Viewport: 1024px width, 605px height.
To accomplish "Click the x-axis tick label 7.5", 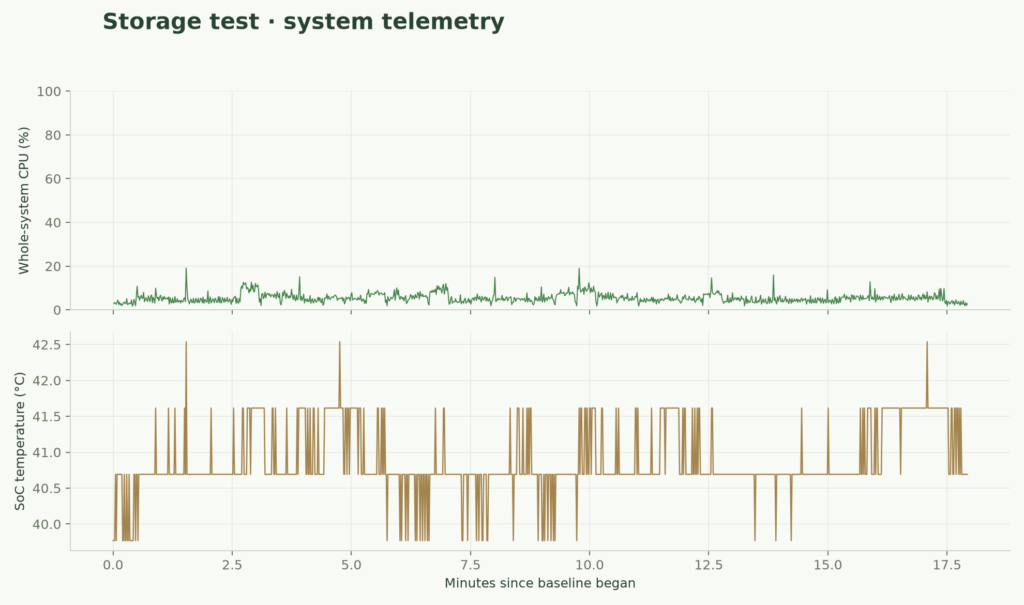I will click(470, 564).
